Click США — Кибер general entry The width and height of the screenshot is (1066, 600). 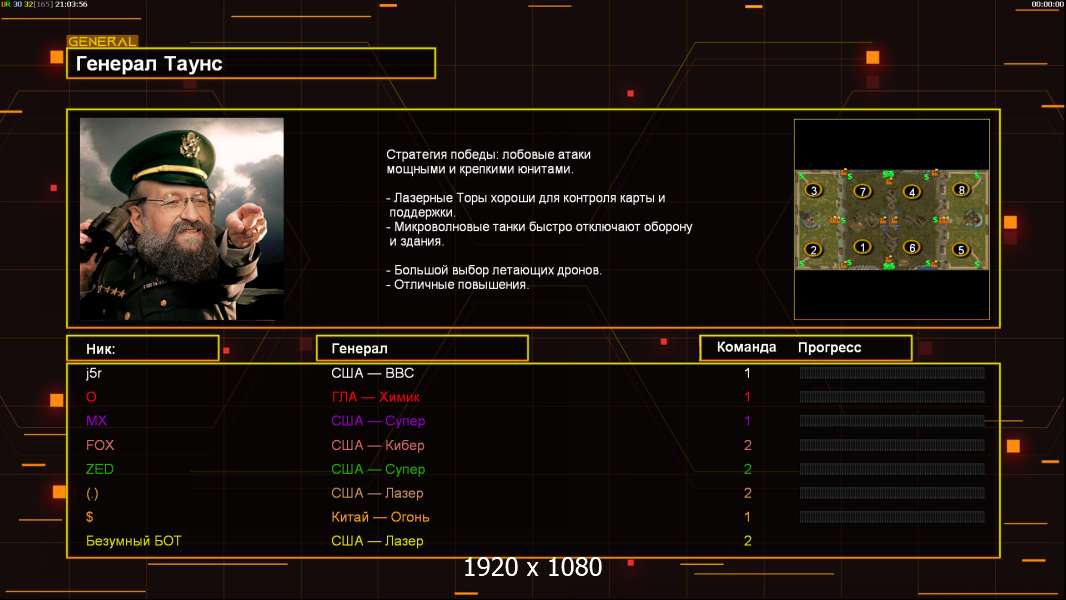tap(378, 445)
